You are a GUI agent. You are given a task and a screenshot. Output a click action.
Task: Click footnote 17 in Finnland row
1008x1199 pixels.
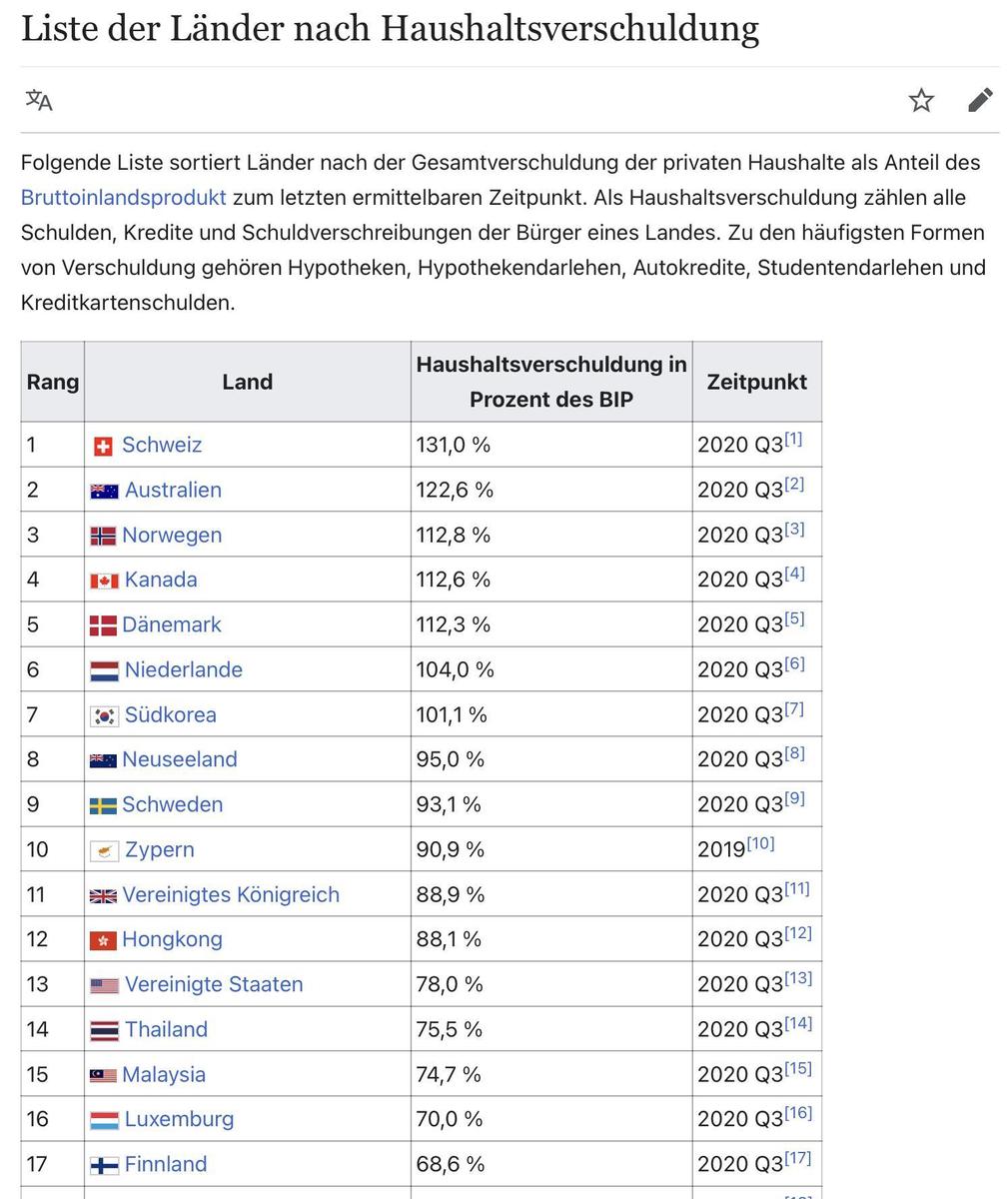797,1158
